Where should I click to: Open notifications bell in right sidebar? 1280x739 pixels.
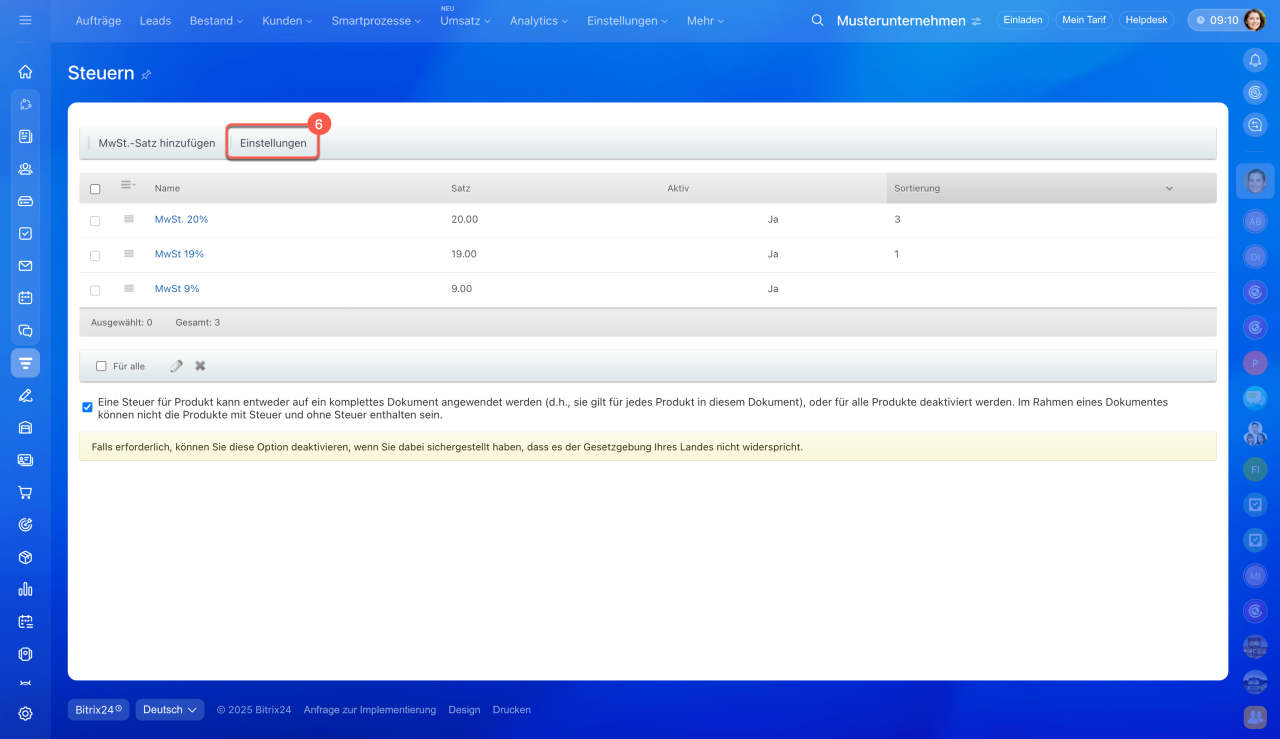[1255, 60]
